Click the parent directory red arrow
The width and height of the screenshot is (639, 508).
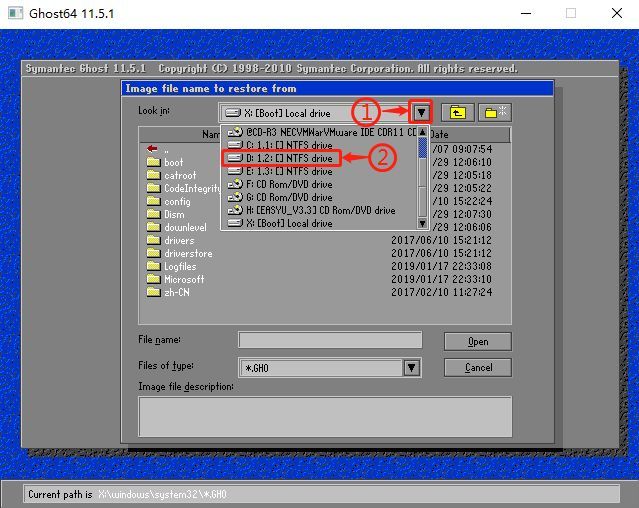pyautogui.click(x=152, y=149)
